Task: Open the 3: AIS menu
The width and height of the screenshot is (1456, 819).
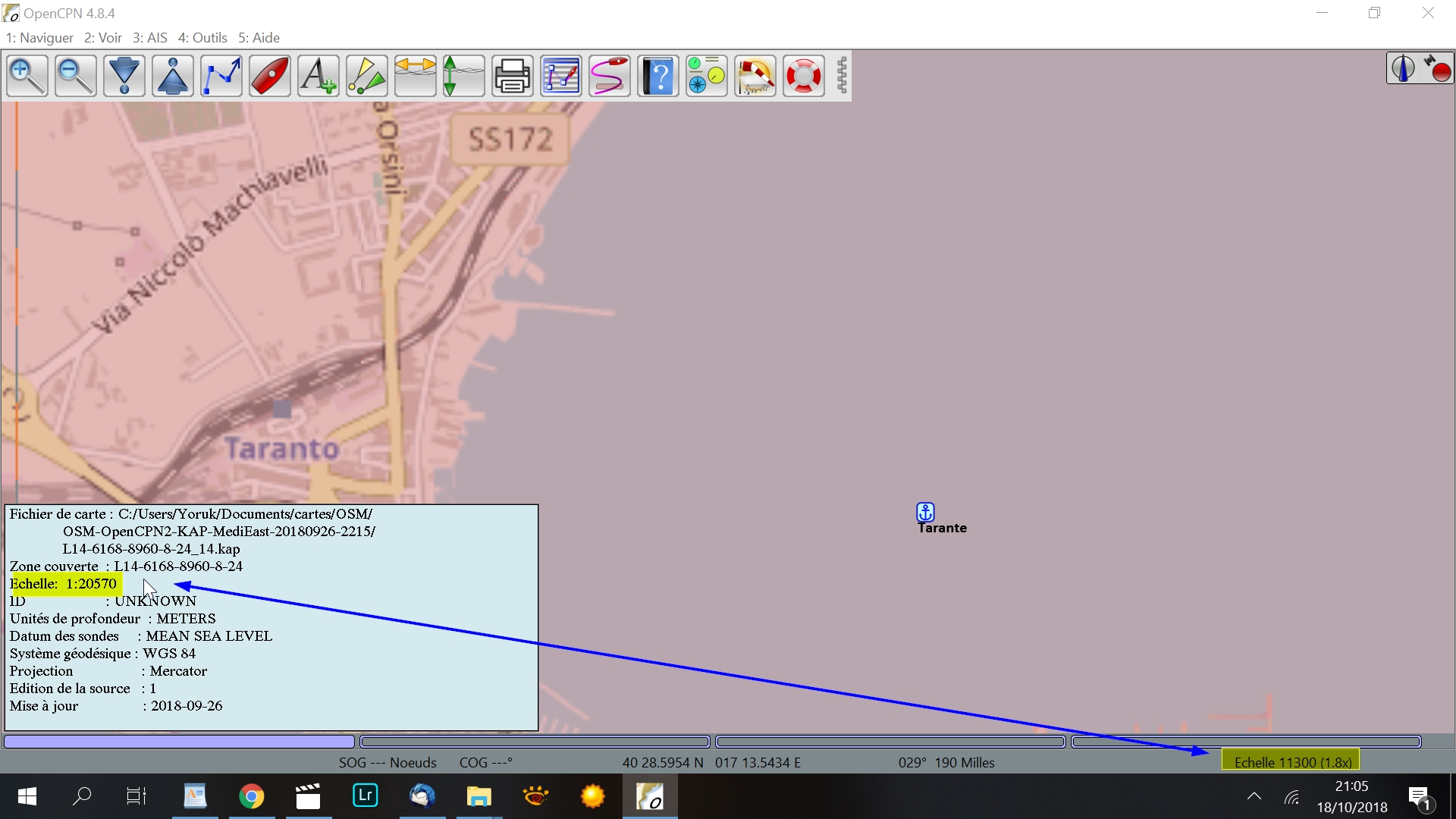Action: pos(150,38)
